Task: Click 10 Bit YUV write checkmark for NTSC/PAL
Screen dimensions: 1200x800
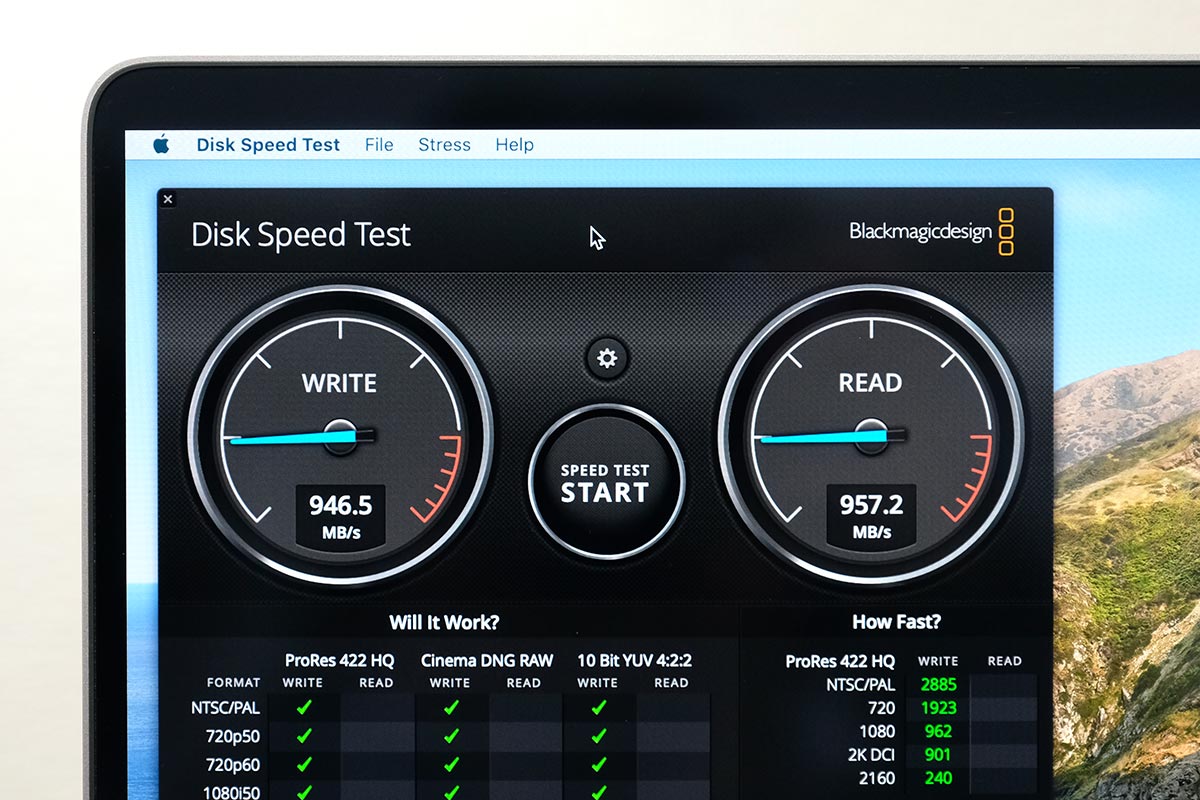Action: [598, 708]
